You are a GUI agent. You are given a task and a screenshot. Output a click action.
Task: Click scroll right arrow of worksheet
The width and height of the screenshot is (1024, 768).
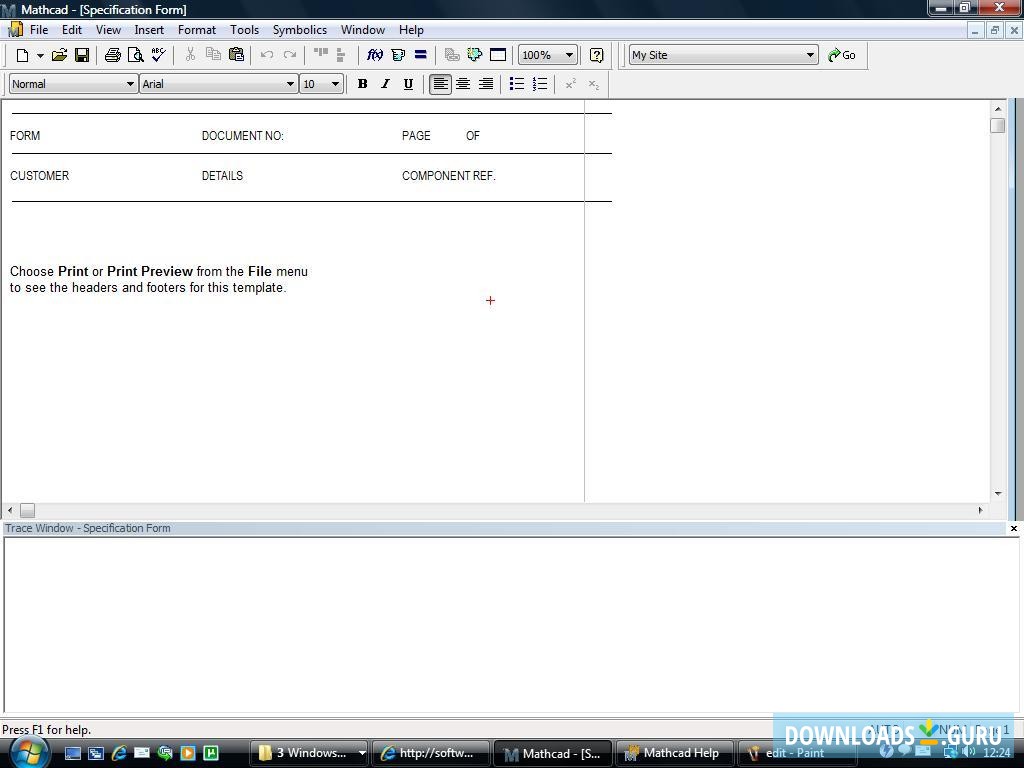coord(980,510)
